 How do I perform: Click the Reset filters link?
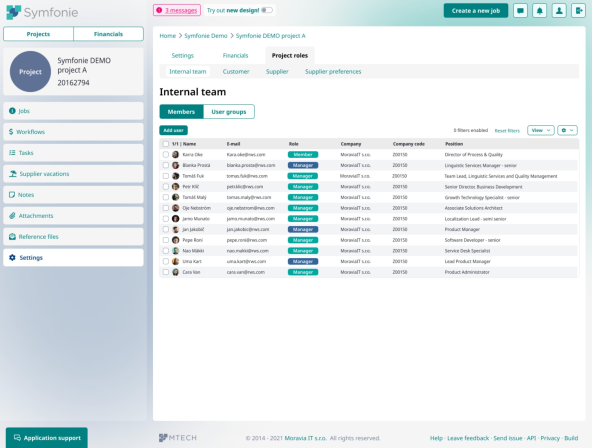point(507,131)
